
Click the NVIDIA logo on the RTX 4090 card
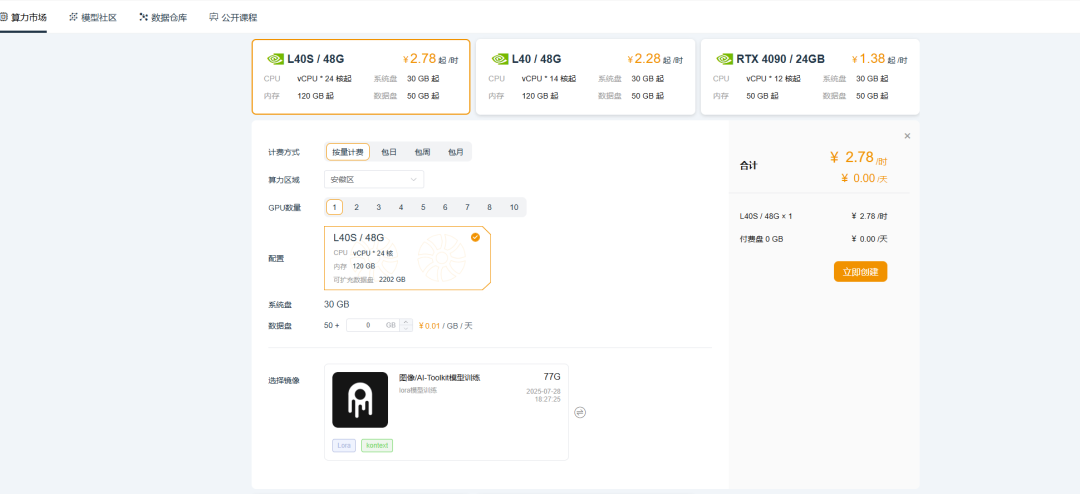(x=725, y=59)
